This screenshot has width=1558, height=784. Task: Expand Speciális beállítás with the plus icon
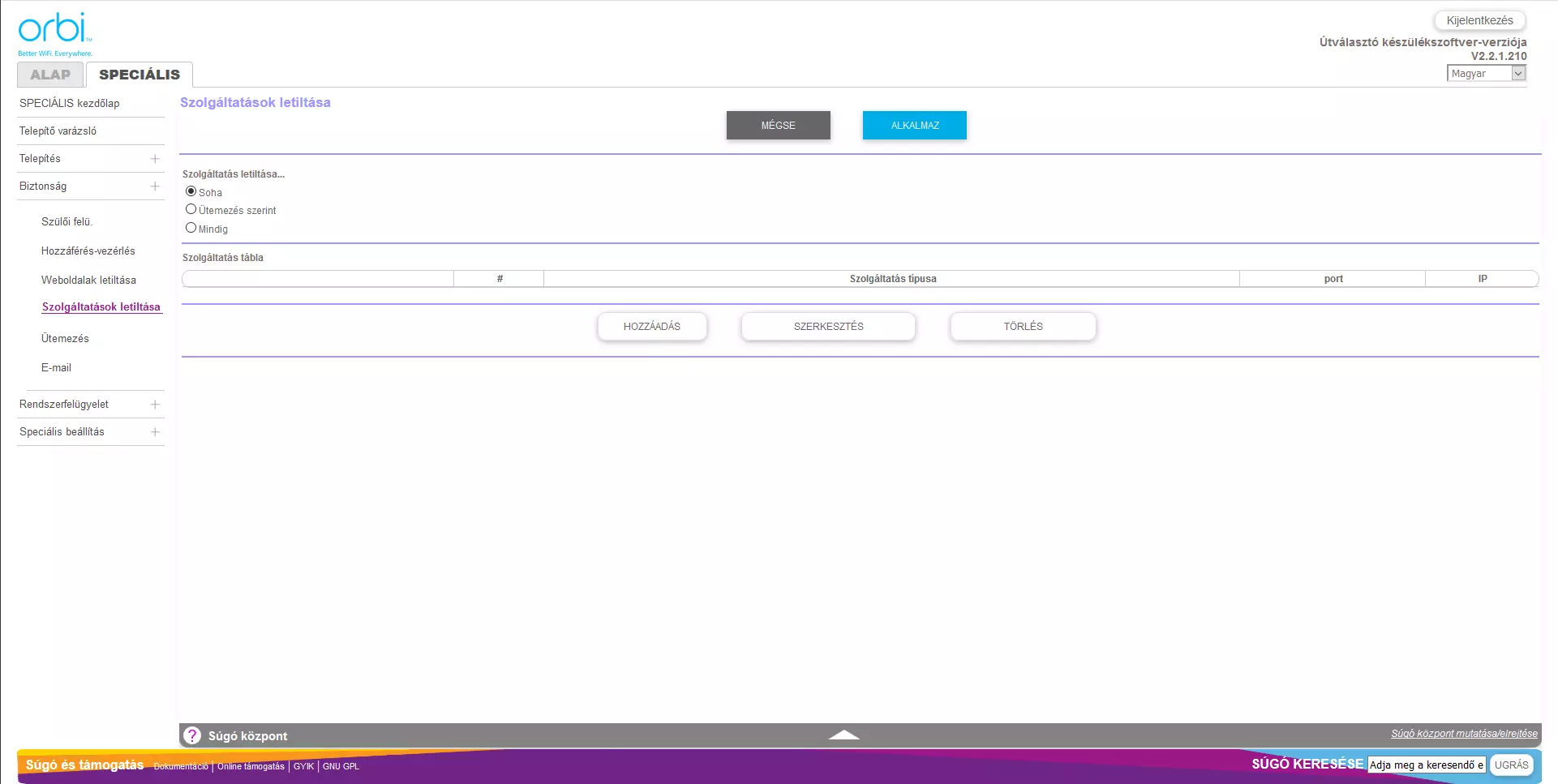(155, 432)
